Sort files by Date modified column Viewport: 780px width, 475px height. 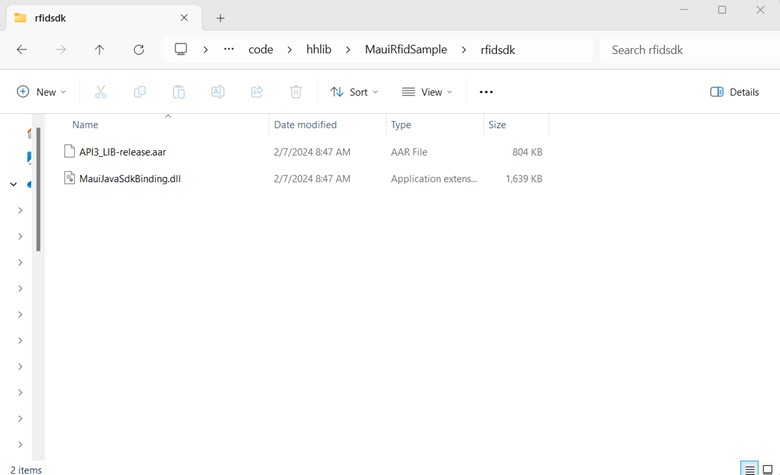click(305, 125)
